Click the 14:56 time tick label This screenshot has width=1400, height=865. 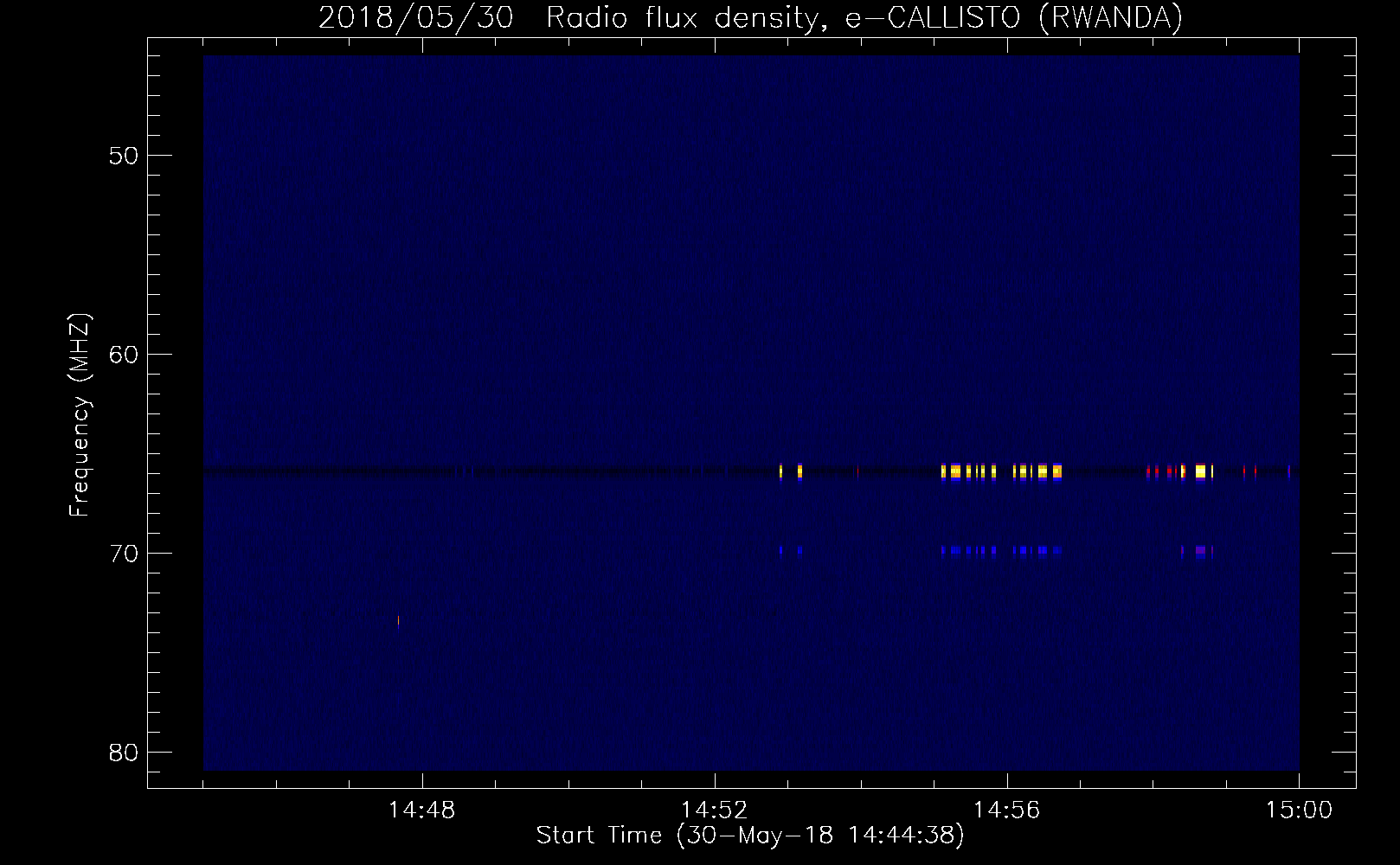click(x=1007, y=811)
